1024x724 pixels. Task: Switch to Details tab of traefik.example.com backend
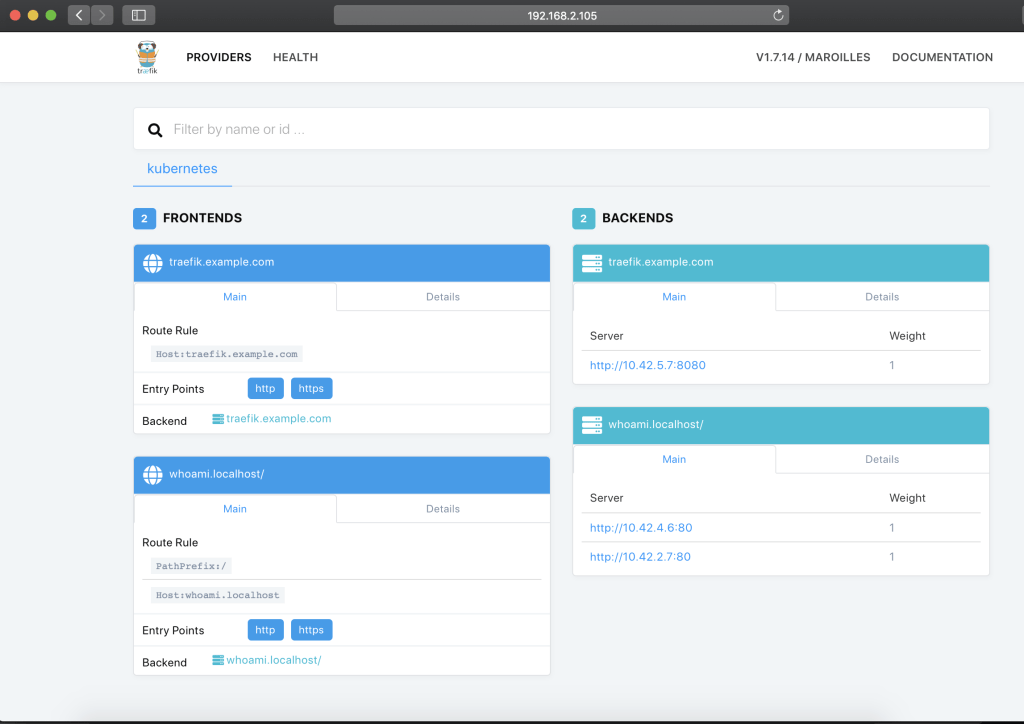point(882,297)
